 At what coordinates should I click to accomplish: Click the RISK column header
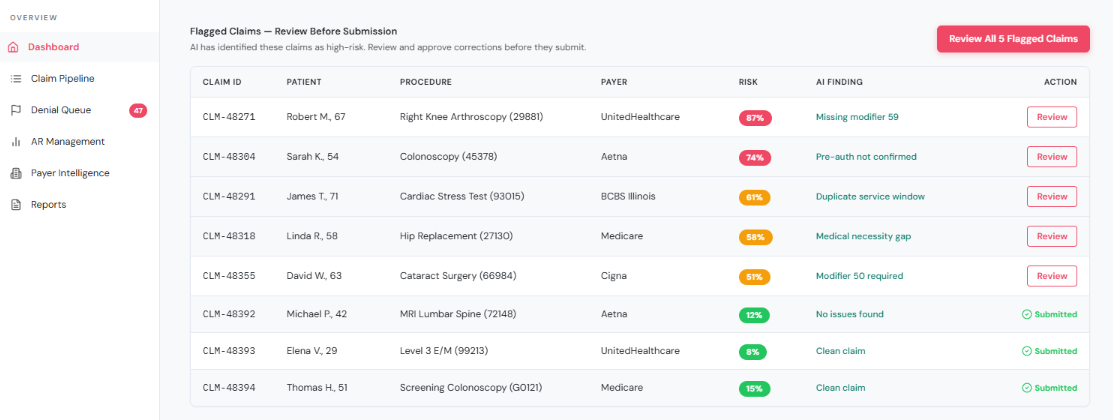pyautogui.click(x=748, y=82)
